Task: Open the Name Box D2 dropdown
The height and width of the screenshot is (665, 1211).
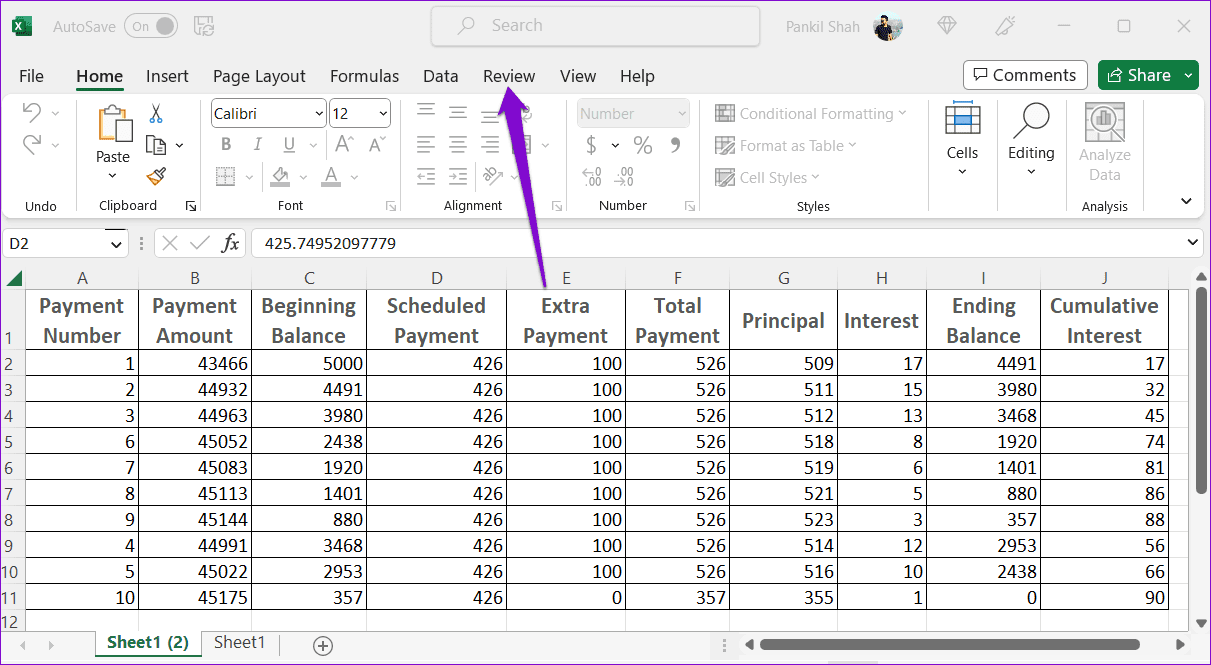Action: (x=116, y=243)
